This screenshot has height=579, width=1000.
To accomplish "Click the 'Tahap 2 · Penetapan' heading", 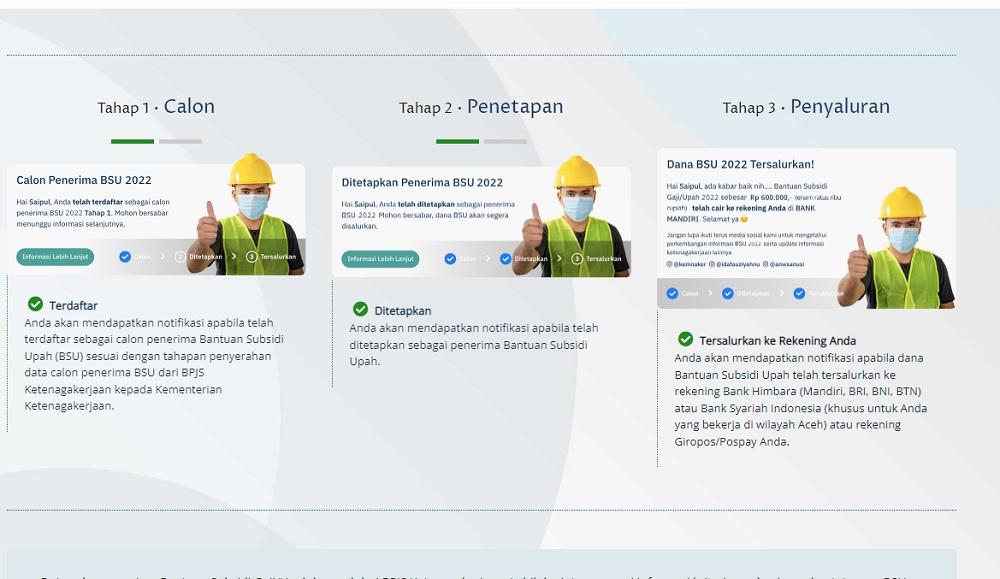I will coord(481,106).
